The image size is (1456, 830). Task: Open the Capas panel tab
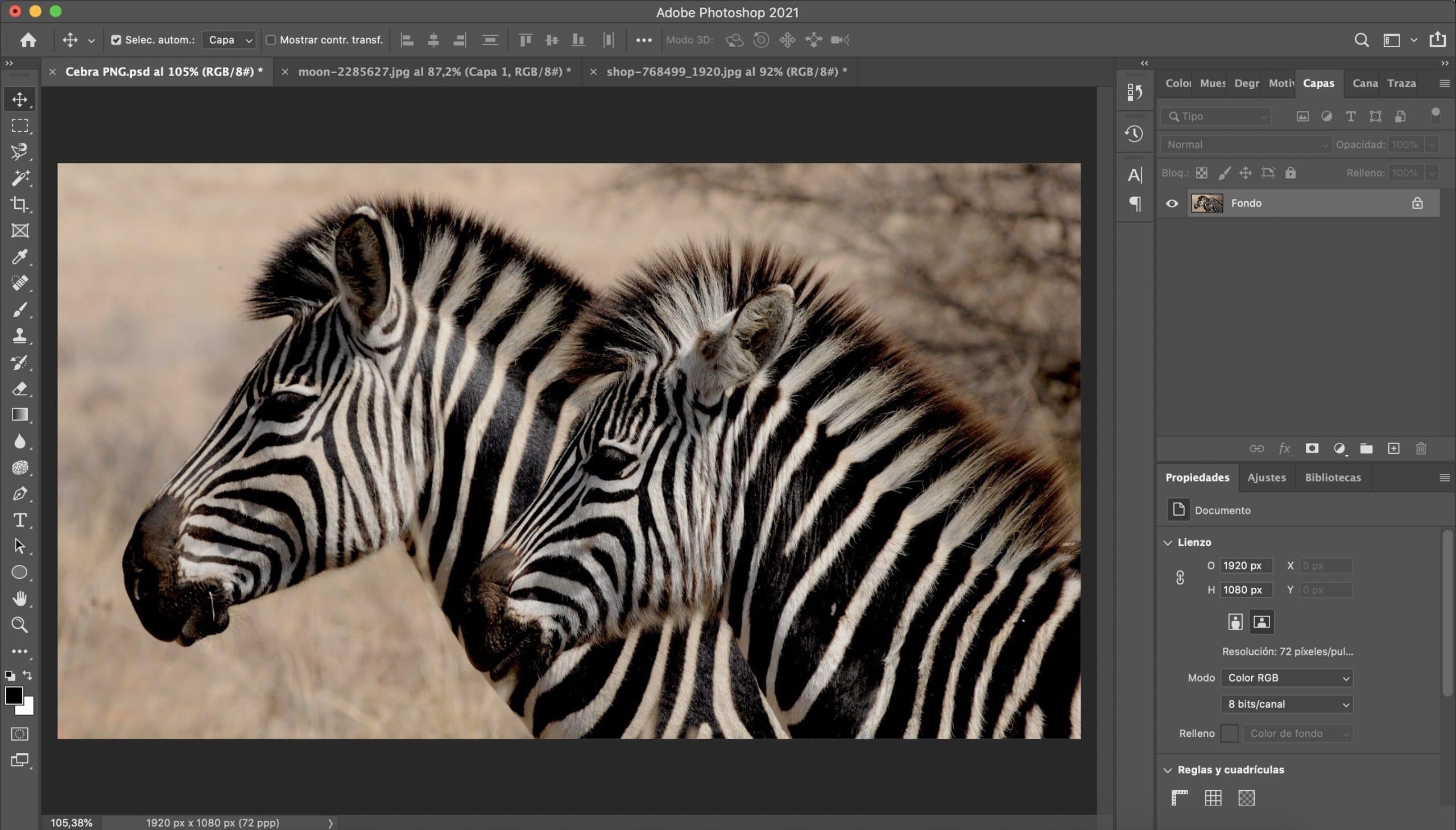pyautogui.click(x=1319, y=82)
